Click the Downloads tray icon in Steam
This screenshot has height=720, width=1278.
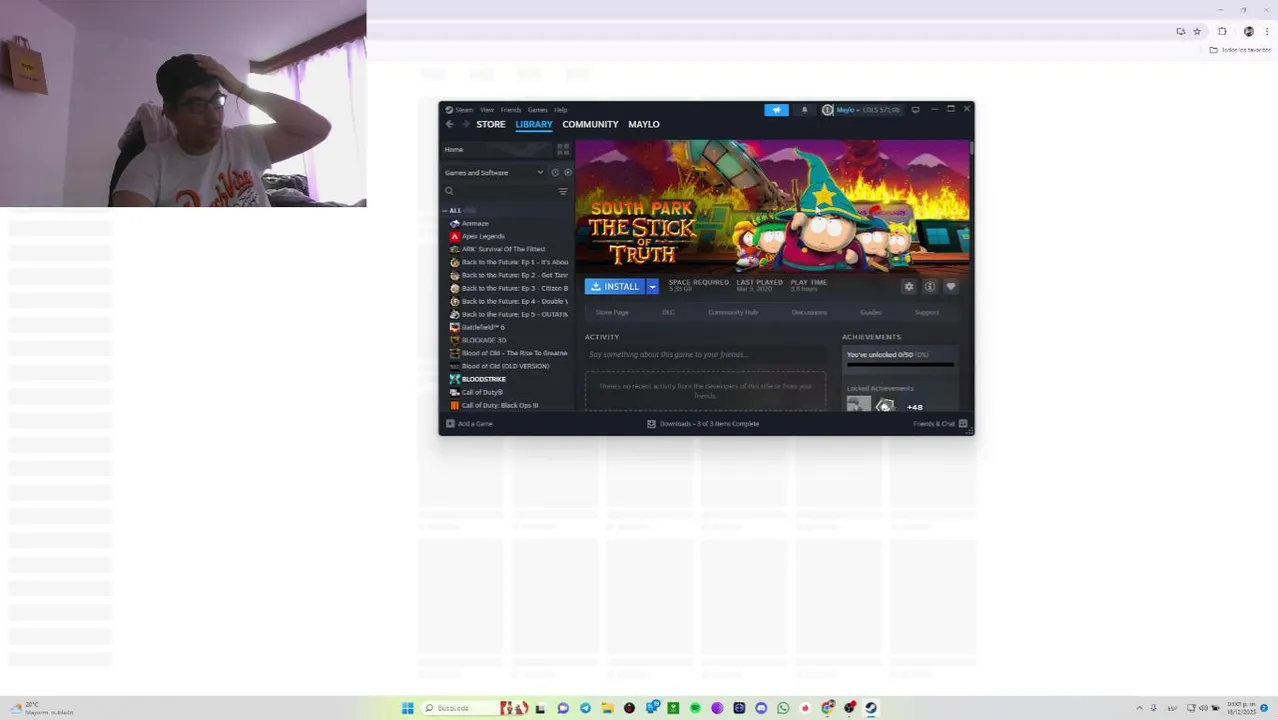click(x=651, y=424)
